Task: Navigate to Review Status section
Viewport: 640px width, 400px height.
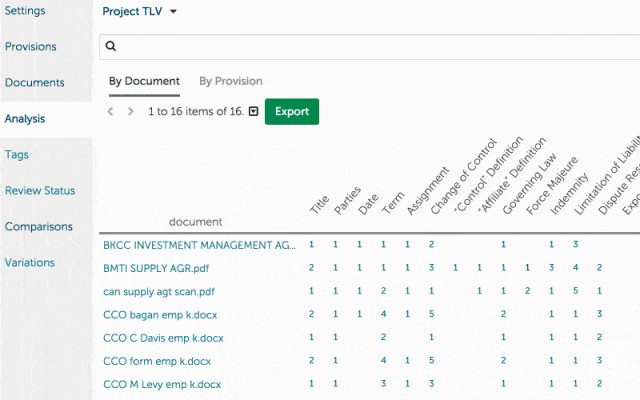Action: pyautogui.click(x=39, y=191)
